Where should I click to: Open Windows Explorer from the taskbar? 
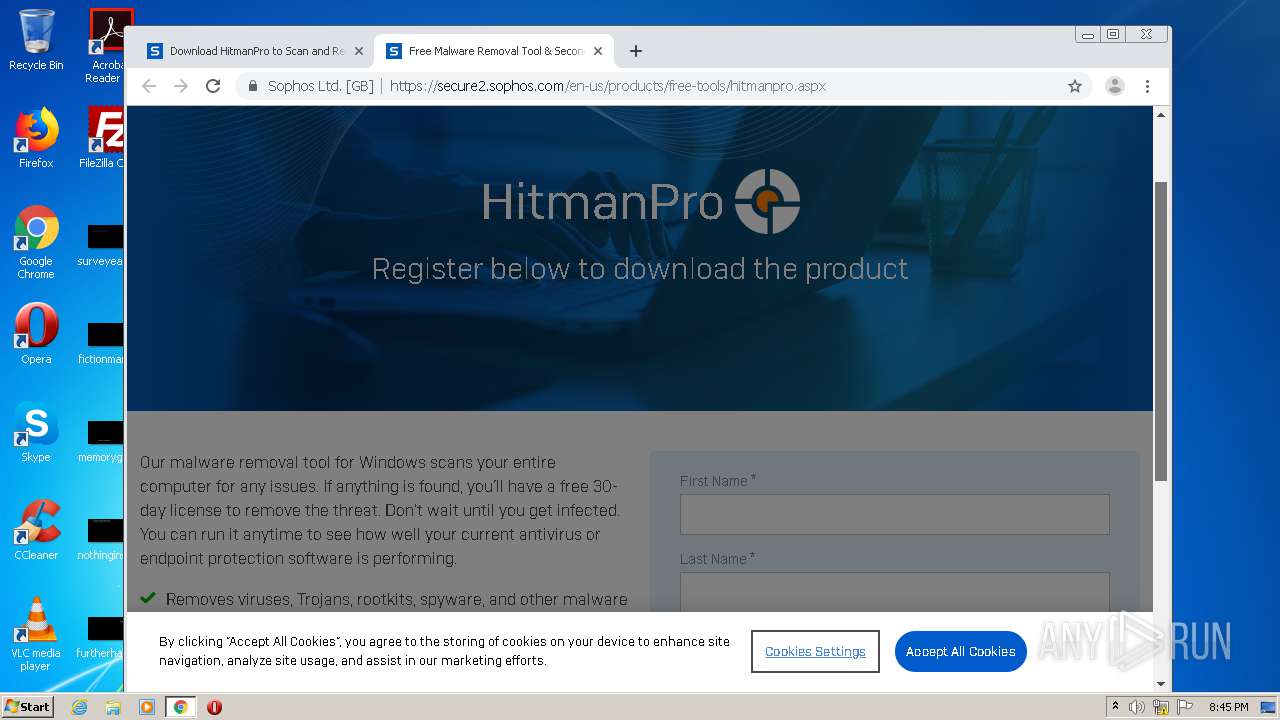coord(113,707)
